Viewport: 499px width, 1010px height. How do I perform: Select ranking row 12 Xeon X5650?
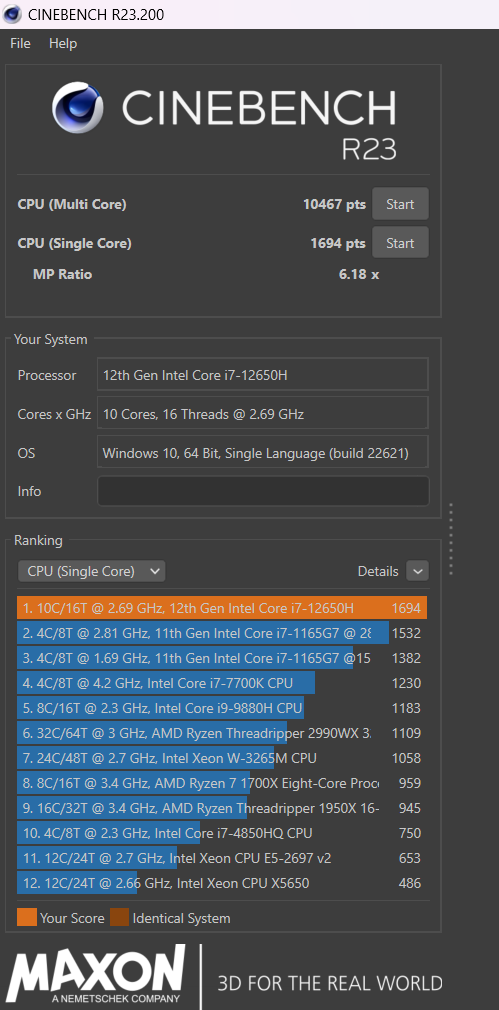pos(221,883)
